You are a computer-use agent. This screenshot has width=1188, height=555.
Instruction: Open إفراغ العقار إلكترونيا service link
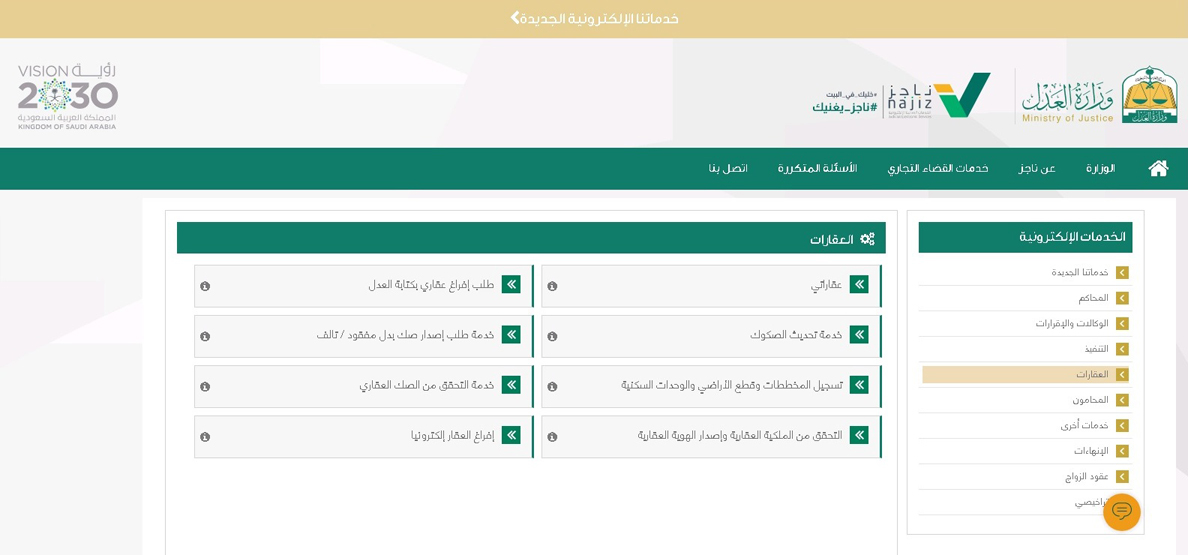click(x=452, y=435)
